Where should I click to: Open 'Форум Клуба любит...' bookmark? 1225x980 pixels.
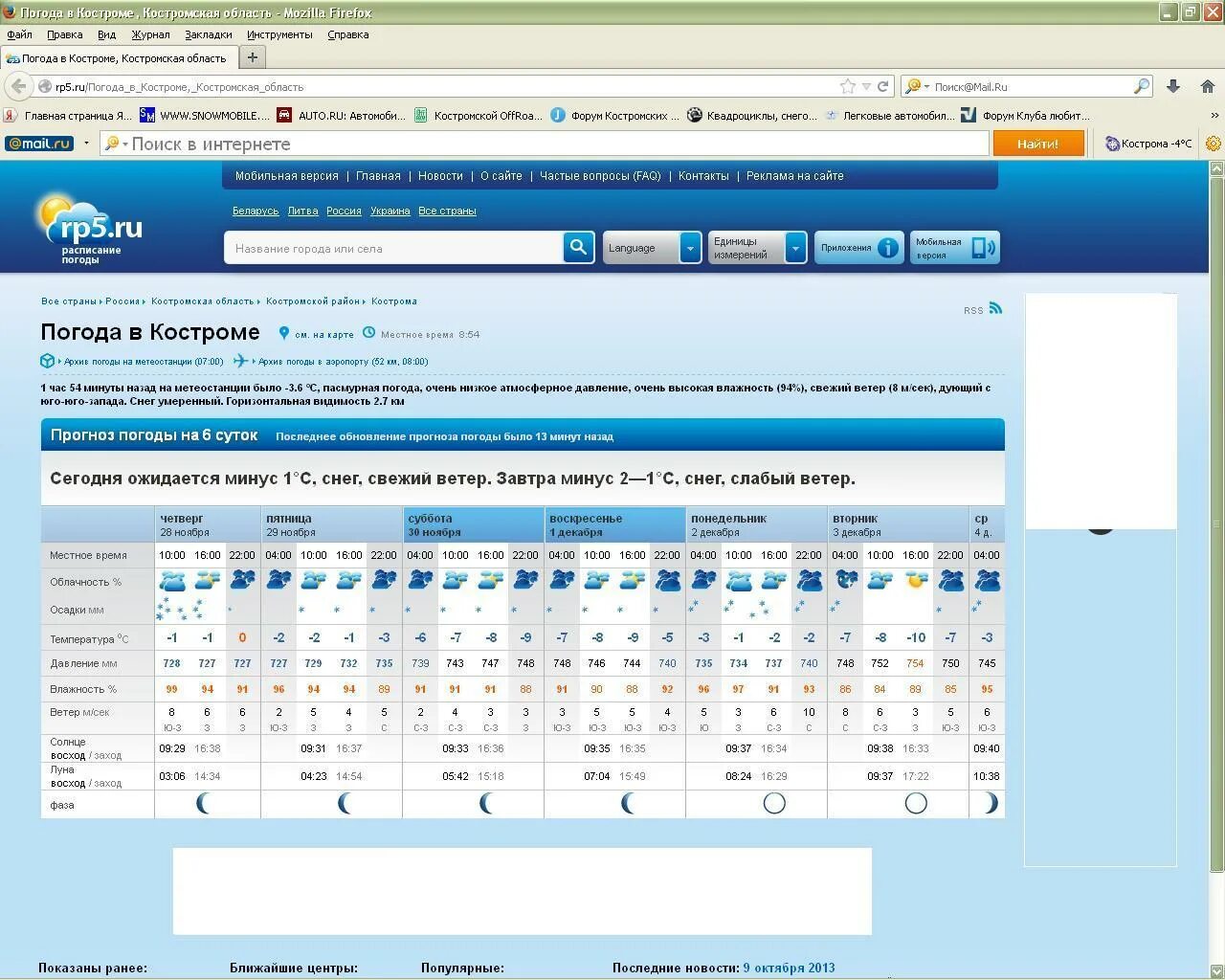[x=1026, y=116]
